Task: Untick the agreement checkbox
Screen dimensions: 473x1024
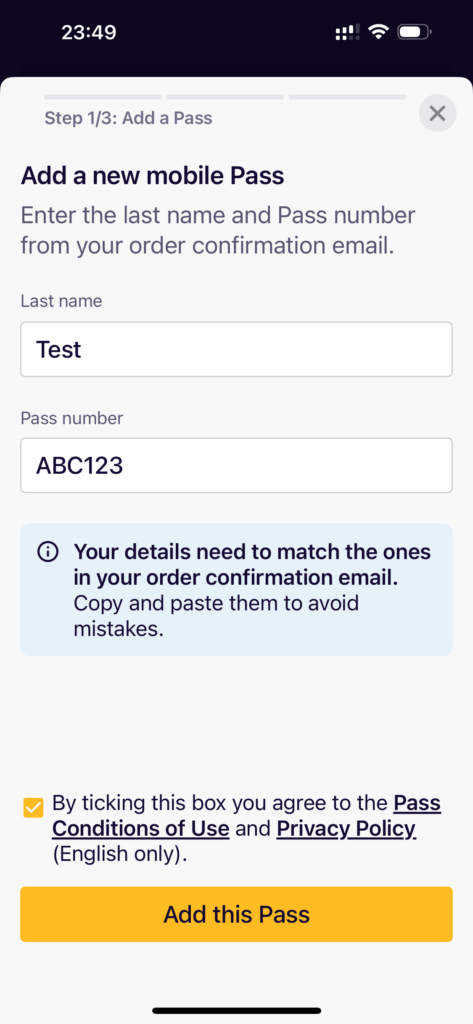Action: (33, 808)
